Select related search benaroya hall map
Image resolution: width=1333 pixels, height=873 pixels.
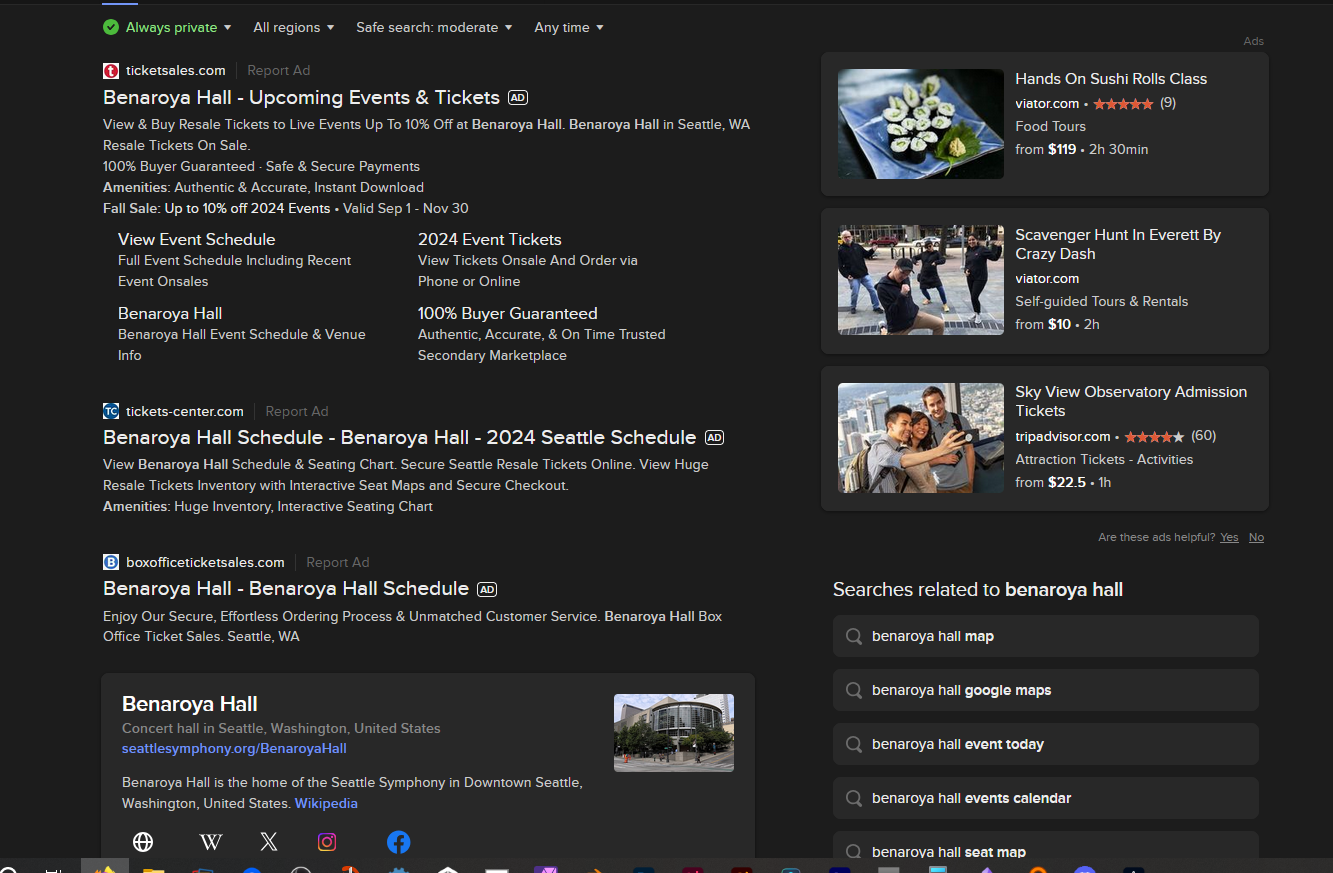coord(1045,636)
